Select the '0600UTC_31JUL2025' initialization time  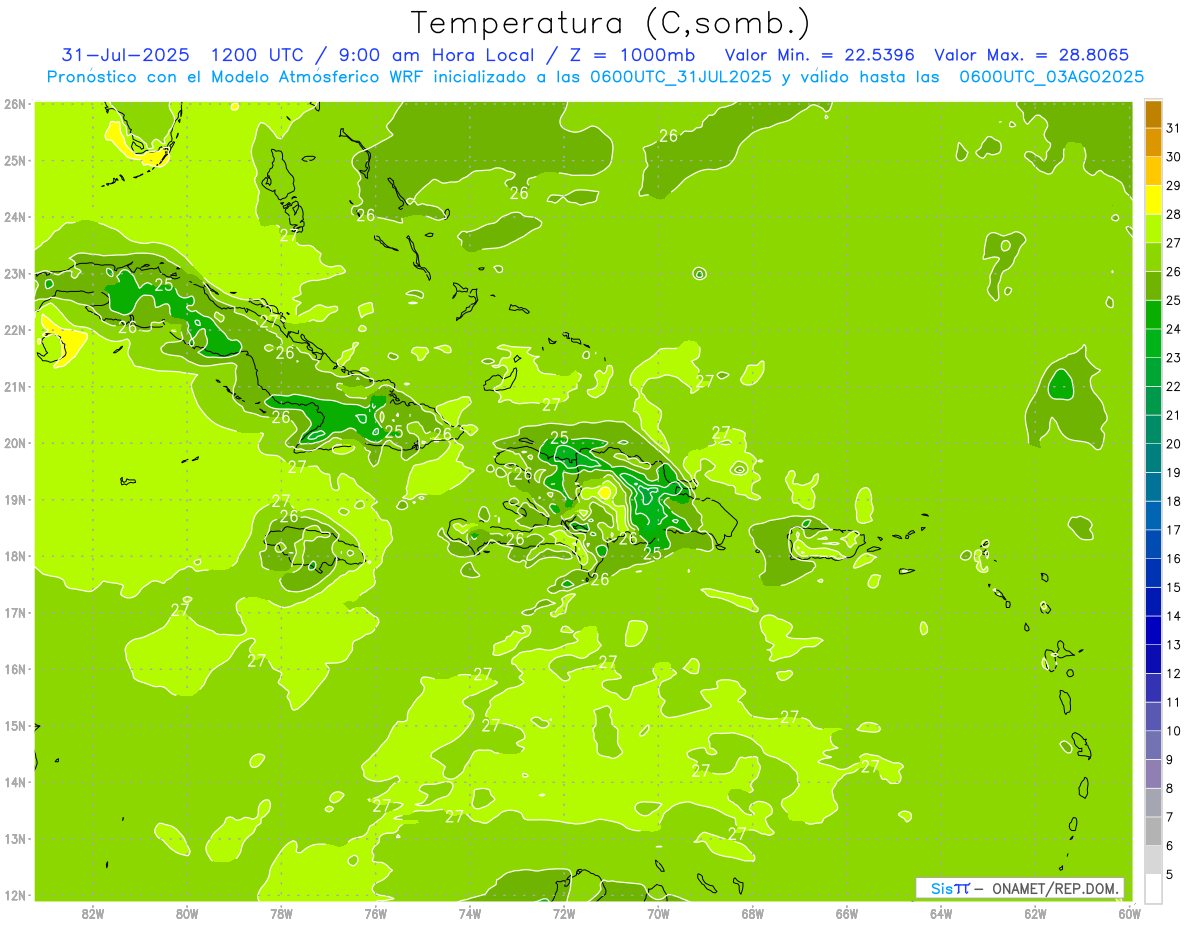click(x=681, y=77)
